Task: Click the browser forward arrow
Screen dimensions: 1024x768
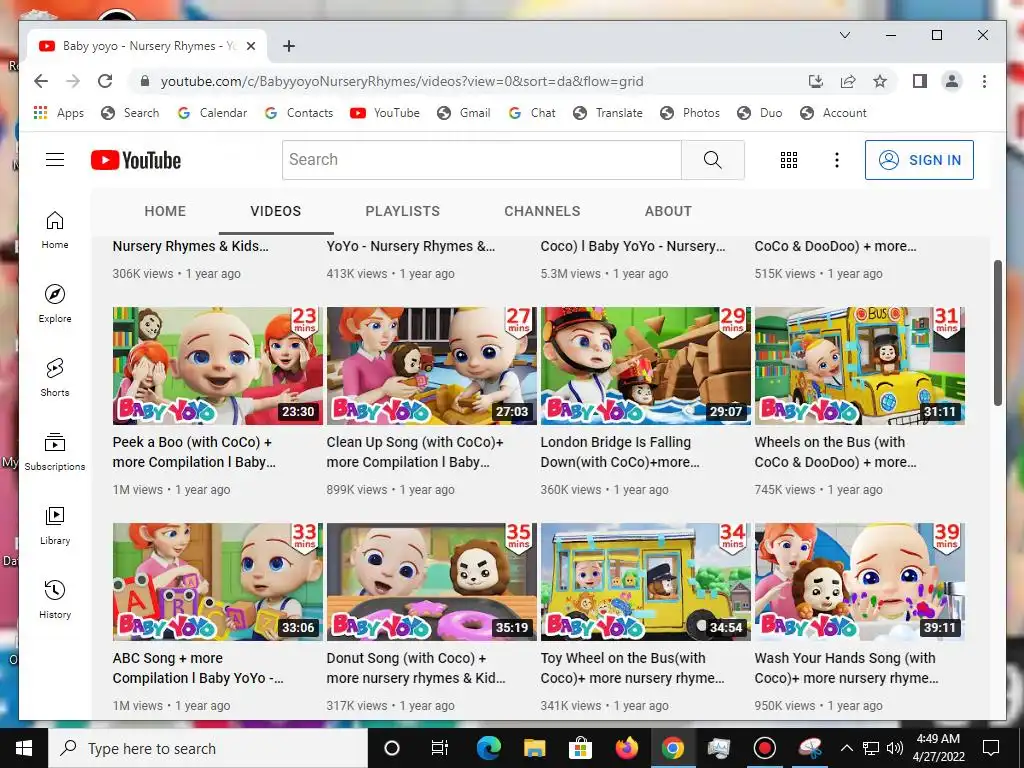Action: [73, 81]
